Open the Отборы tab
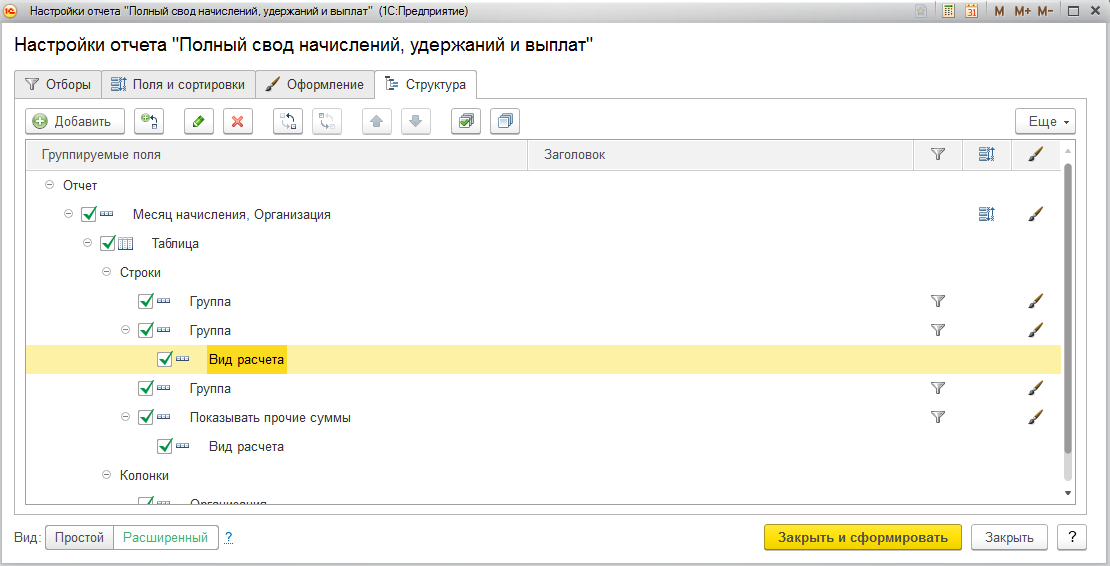Screen dimensions: 1110x566 (58, 84)
